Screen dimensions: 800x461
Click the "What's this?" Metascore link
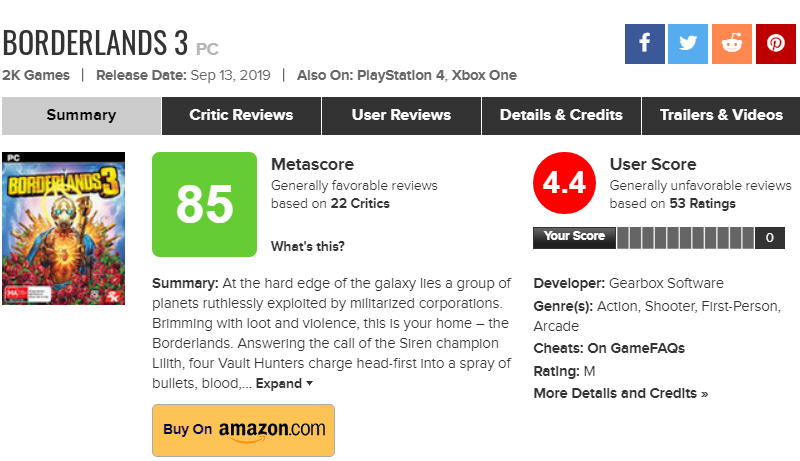[307, 246]
